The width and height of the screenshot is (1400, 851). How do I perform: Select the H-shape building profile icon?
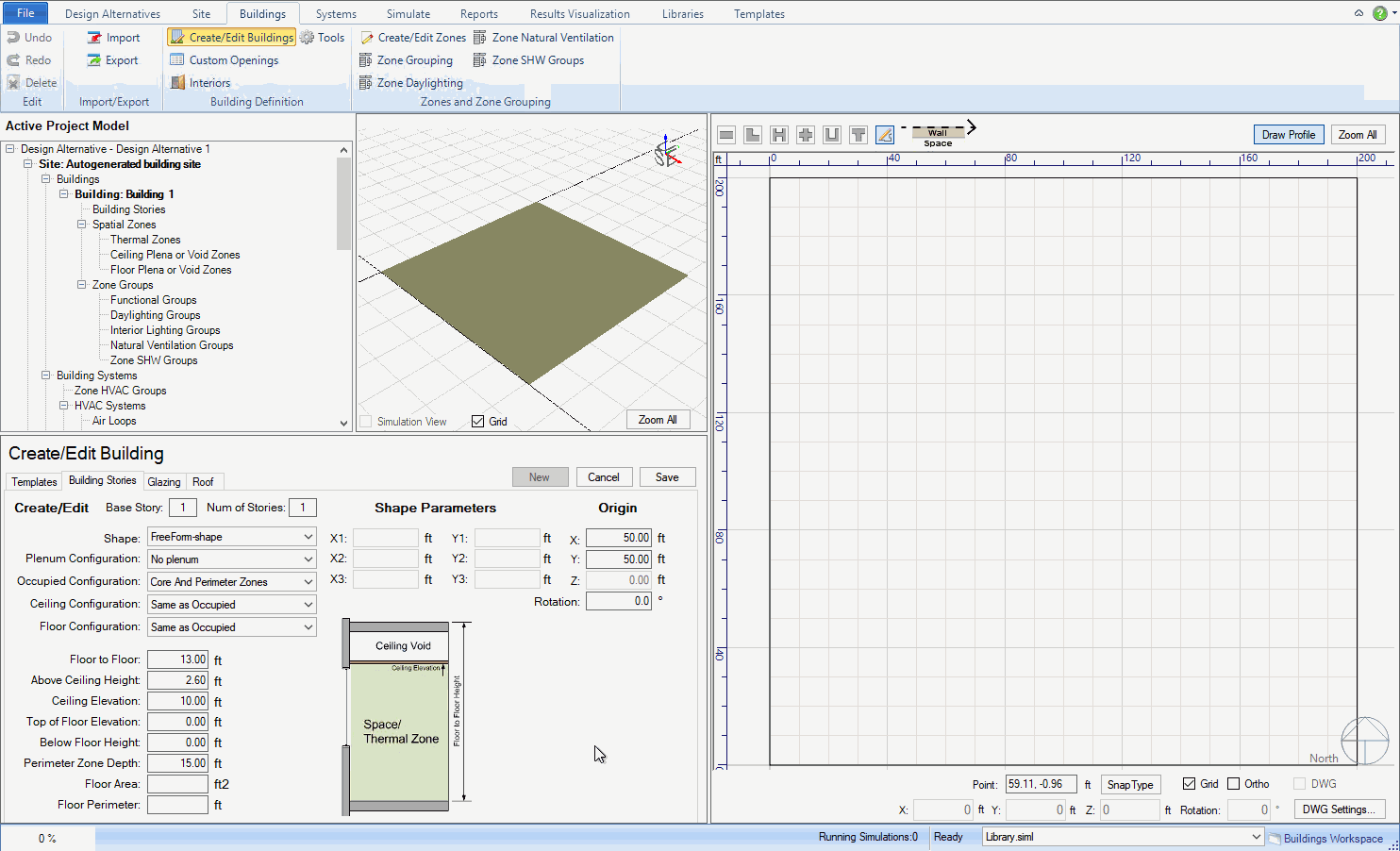pos(779,135)
